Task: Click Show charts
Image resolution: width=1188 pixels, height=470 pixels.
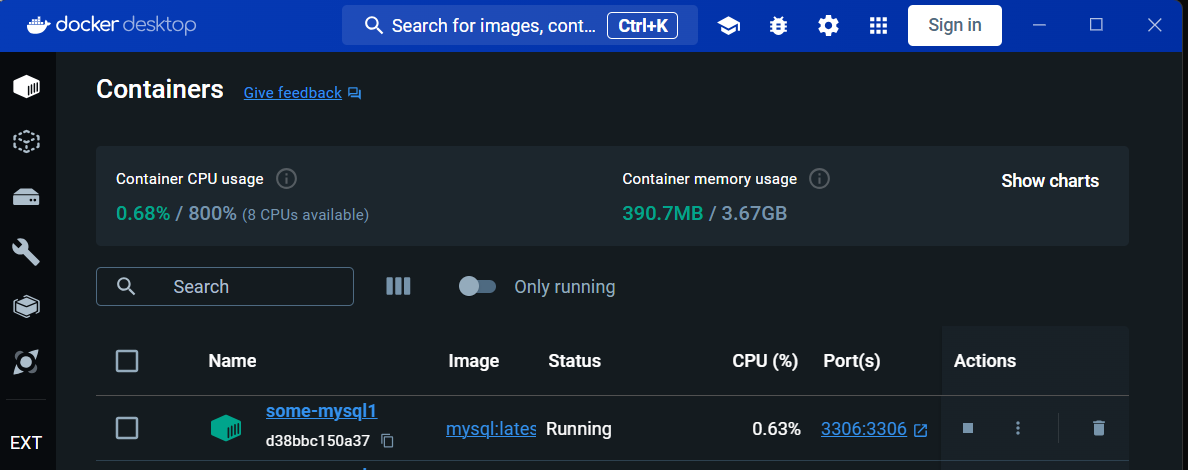Action: pyautogui.click(x=1050, y=180)
